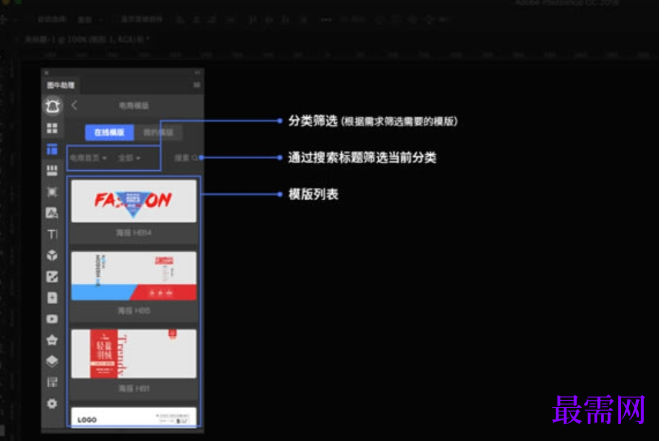
Task: Click the add page plus sidebar icon
Action: tap(52, 298)
